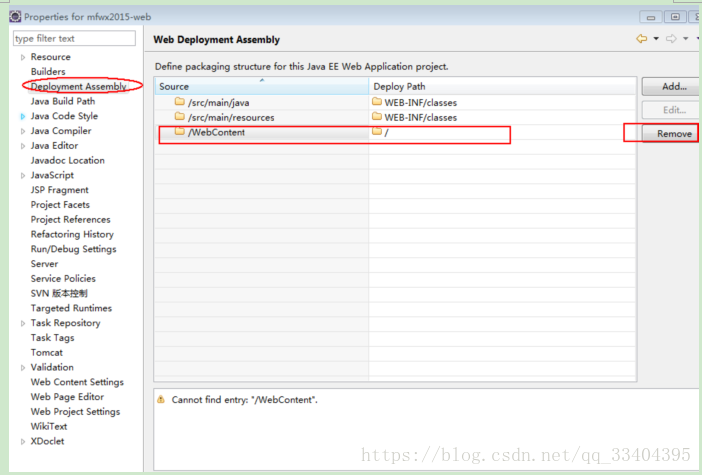Open the Web Page Editor page
Image resolution: width=702 pixels, height=475 pixels.
click(x=67, y=397)
